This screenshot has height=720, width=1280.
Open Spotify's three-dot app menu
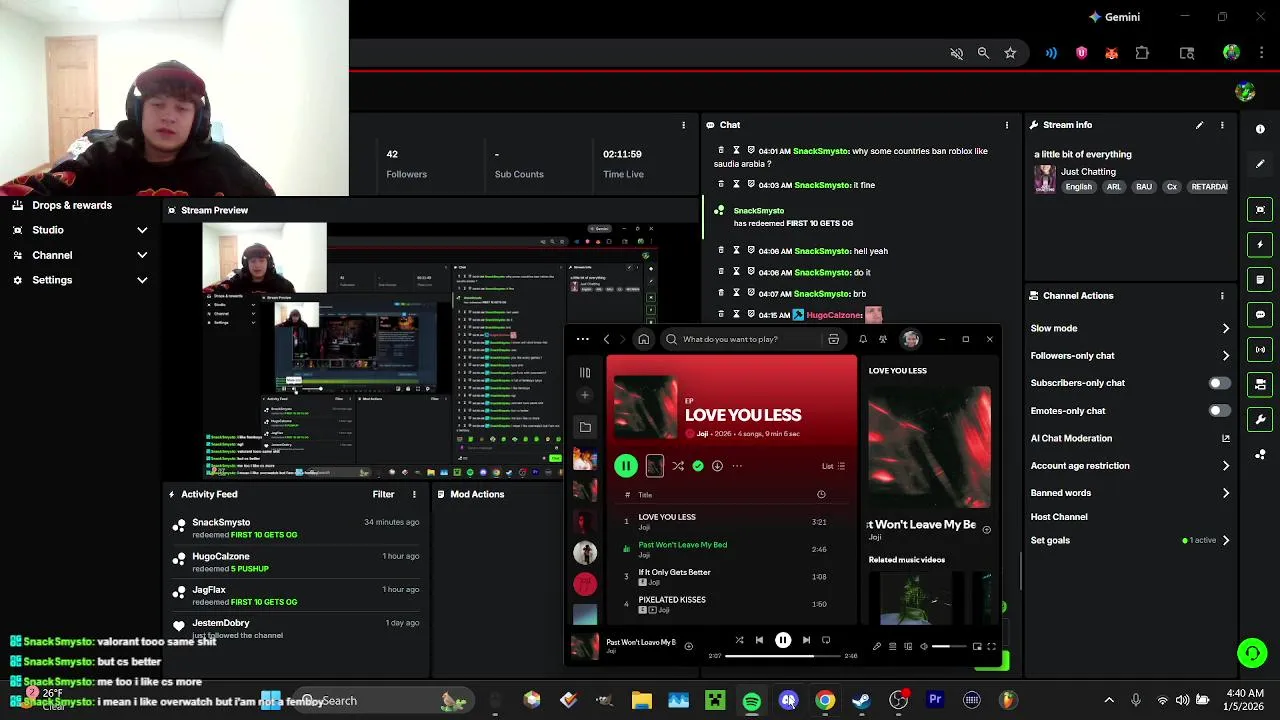(x=582, y=339)
